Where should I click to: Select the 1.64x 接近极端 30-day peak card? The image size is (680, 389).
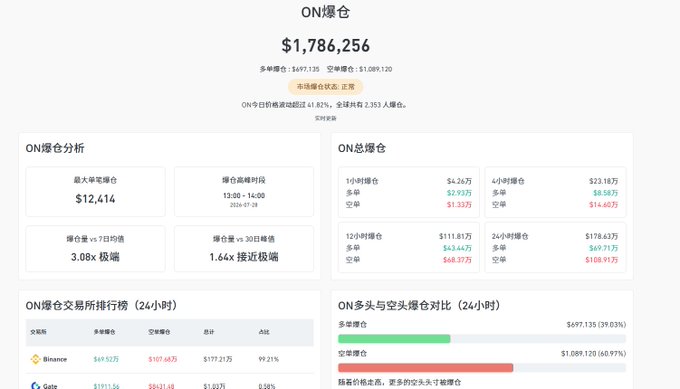244,248
